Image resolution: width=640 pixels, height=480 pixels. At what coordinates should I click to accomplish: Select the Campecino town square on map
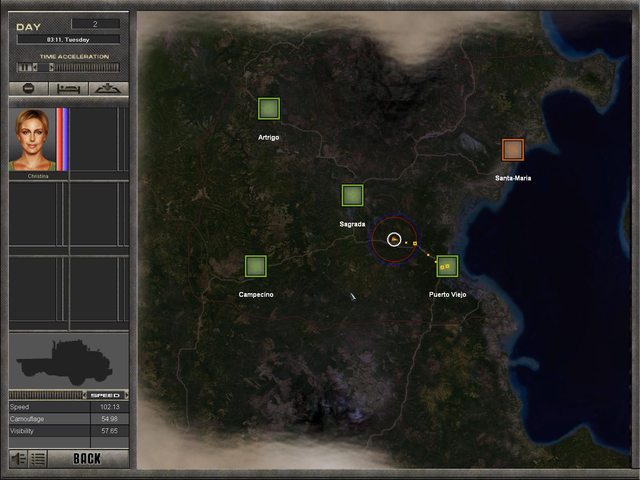point(256,266)
